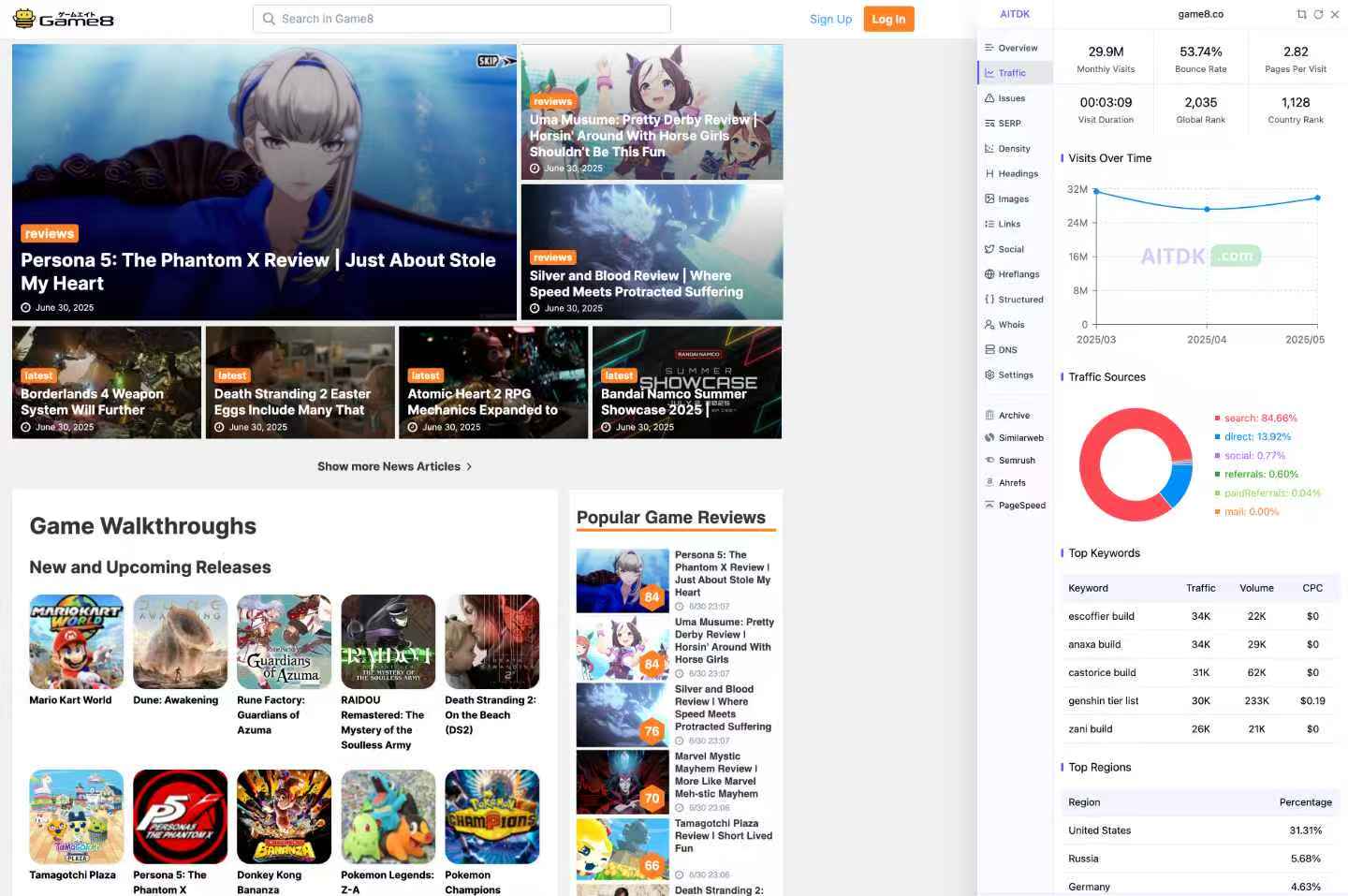Open the Bandai Namco Summer Showcase 2025 article

687,382
